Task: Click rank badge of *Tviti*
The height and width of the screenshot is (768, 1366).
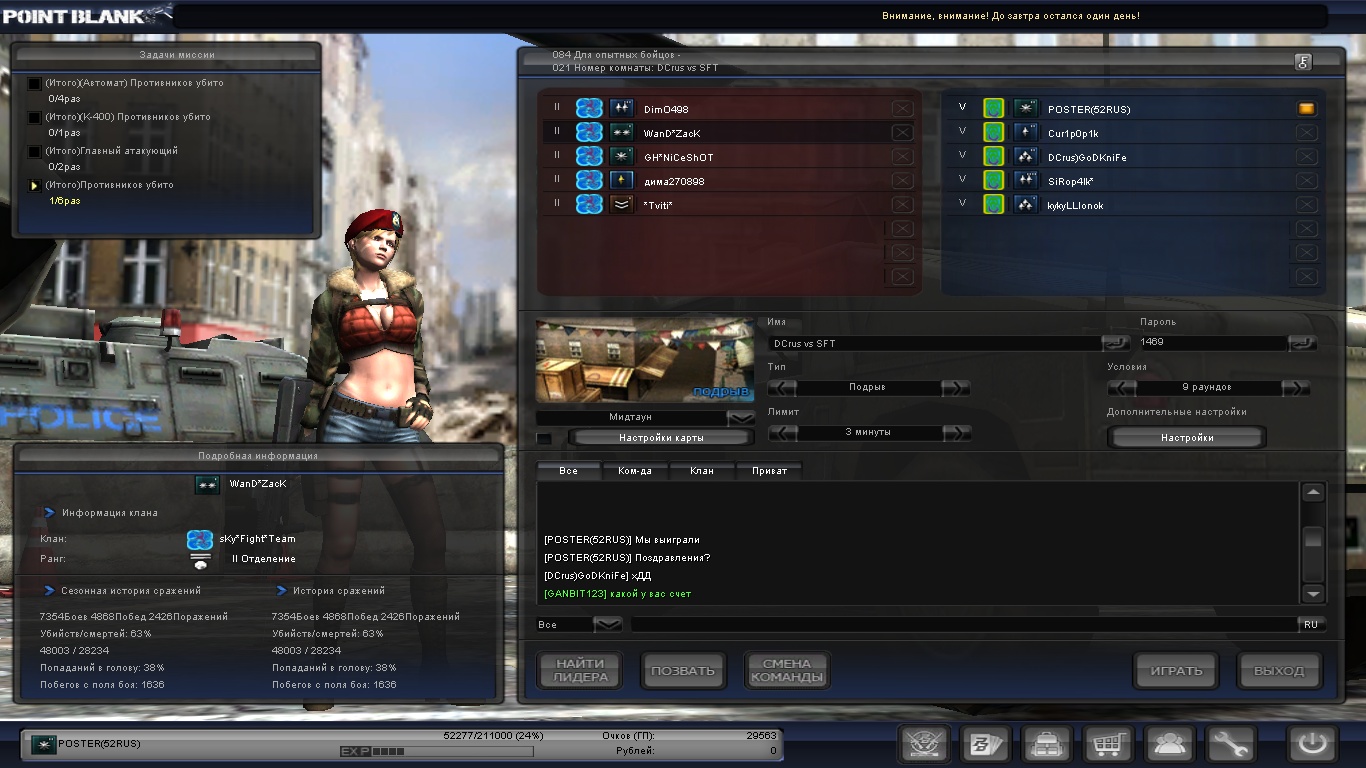Action: tap(621, 204)
